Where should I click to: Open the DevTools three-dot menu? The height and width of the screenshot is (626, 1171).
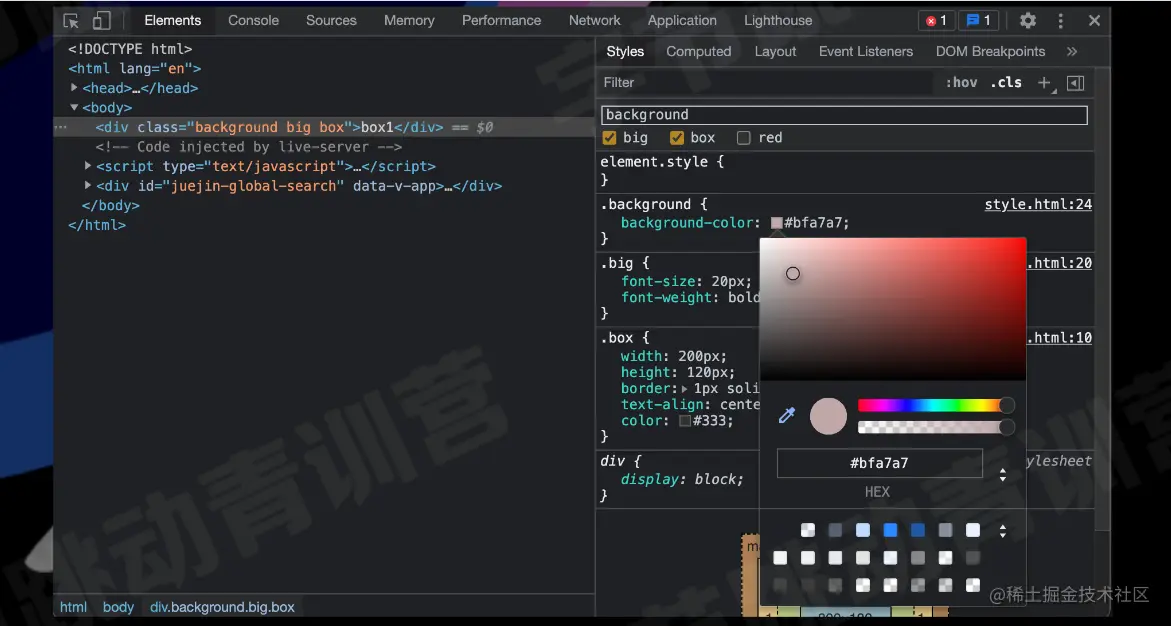click(x=1060, y=21)
